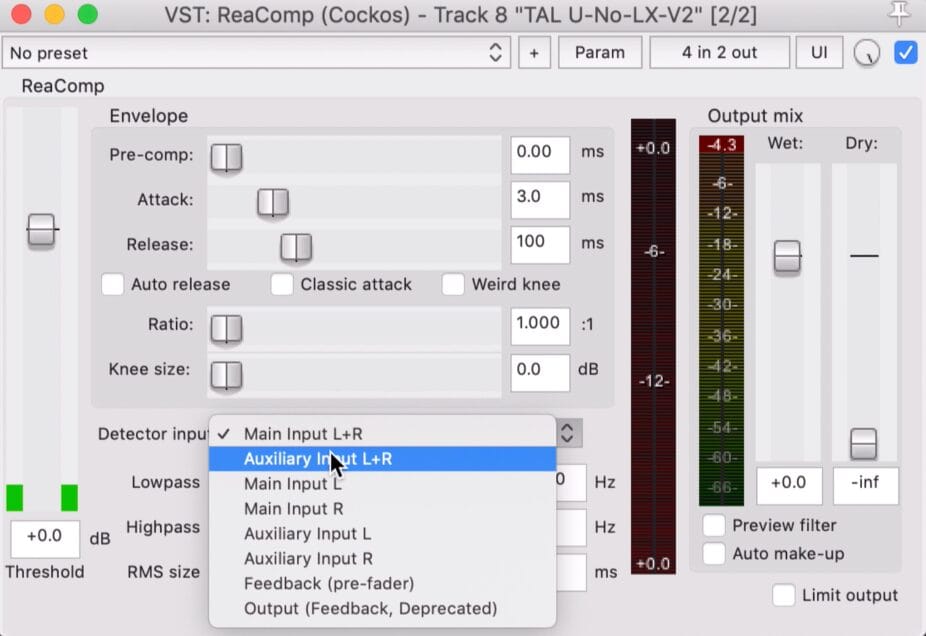The width and height of the screenshot is (926, 636).
Task: Pin the ReaComp window on top
Action: click(x=898, y=14)
